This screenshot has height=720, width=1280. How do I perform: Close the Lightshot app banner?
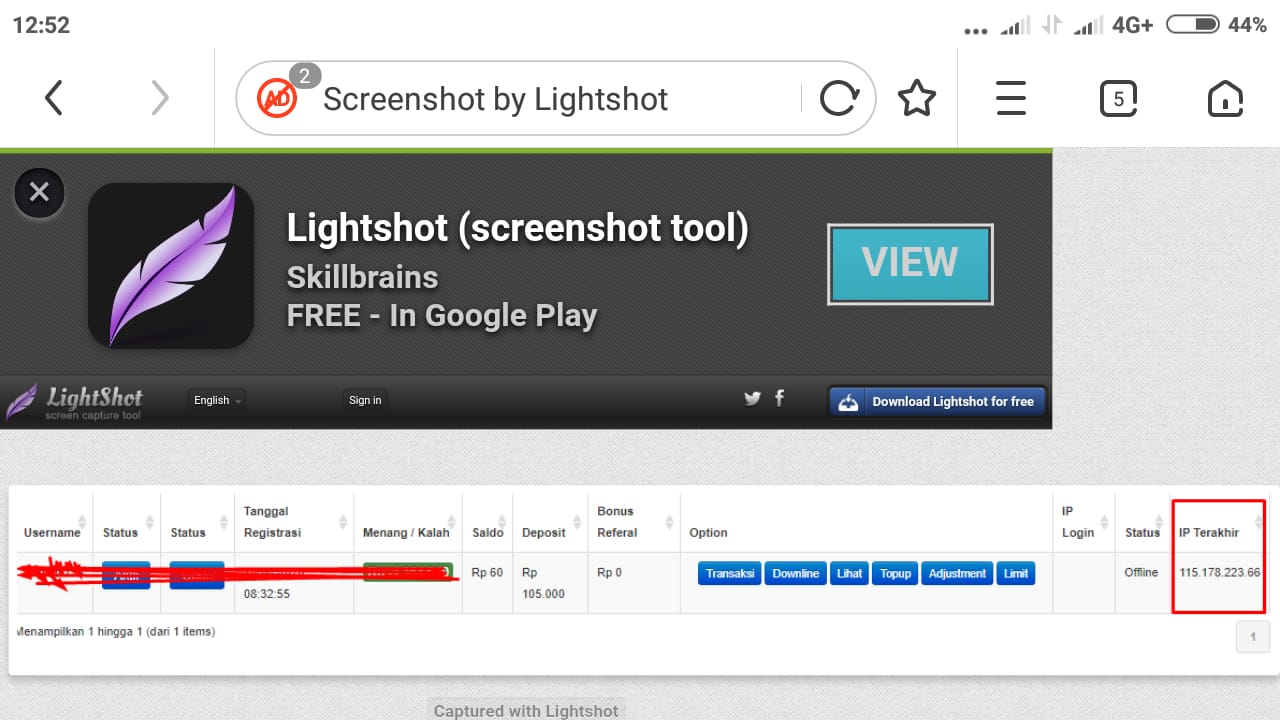[39, 192]
